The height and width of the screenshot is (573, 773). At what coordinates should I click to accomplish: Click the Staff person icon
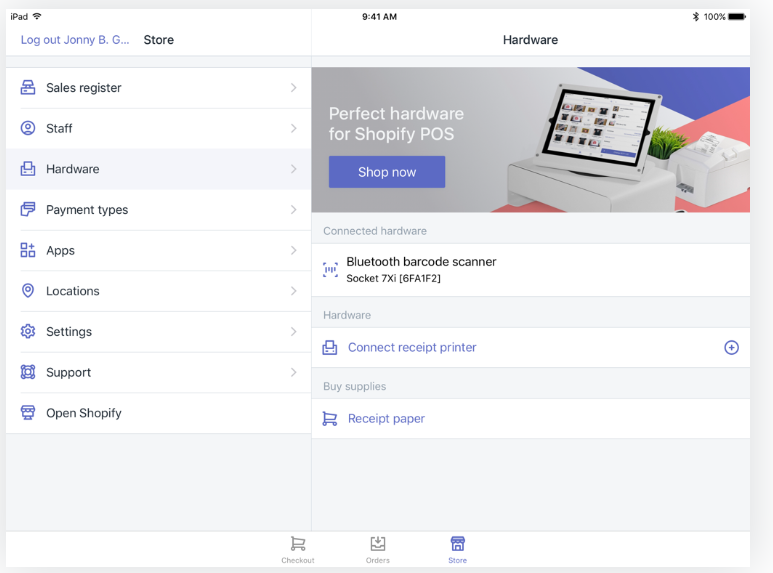click(x=28, y=128)
